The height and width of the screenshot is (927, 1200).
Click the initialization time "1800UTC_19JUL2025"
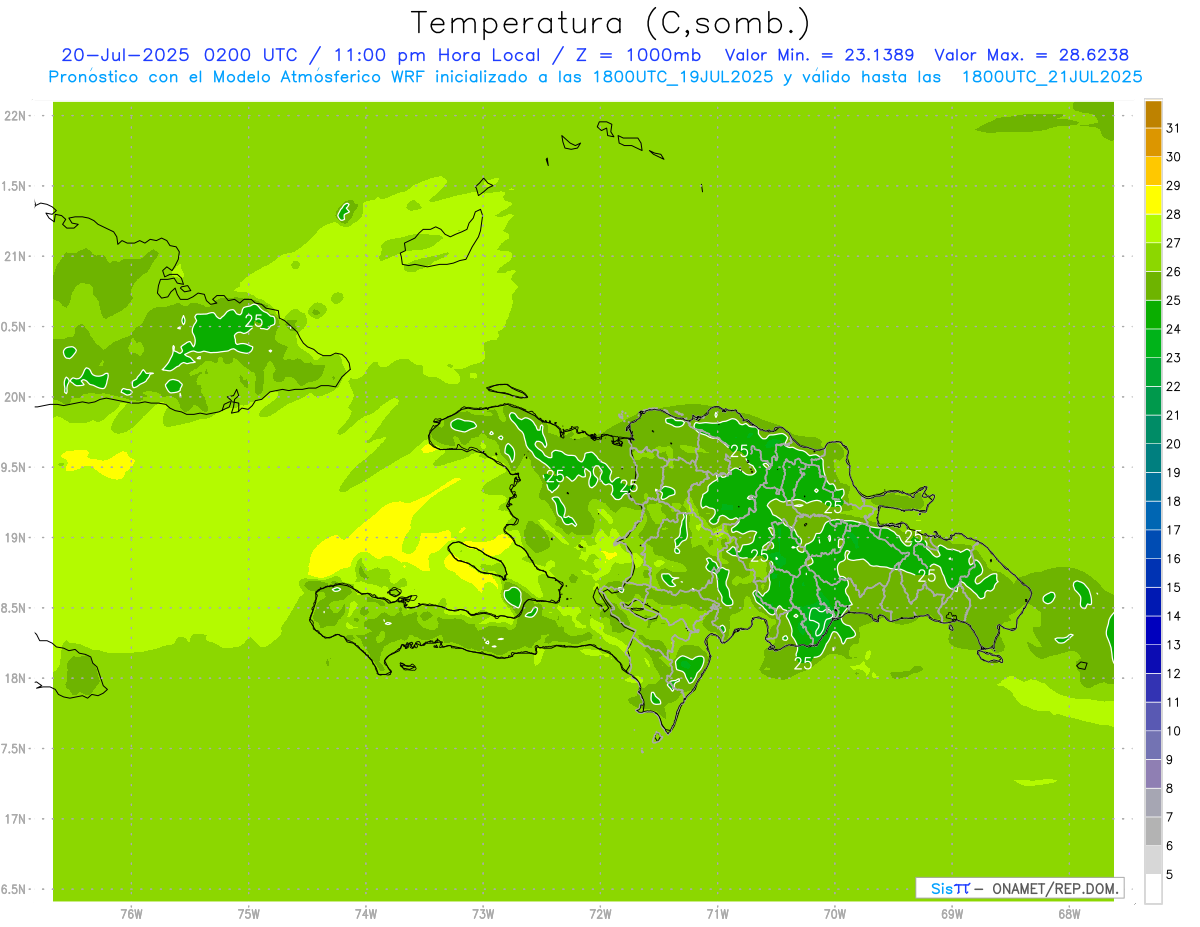(x=683, y=77)
